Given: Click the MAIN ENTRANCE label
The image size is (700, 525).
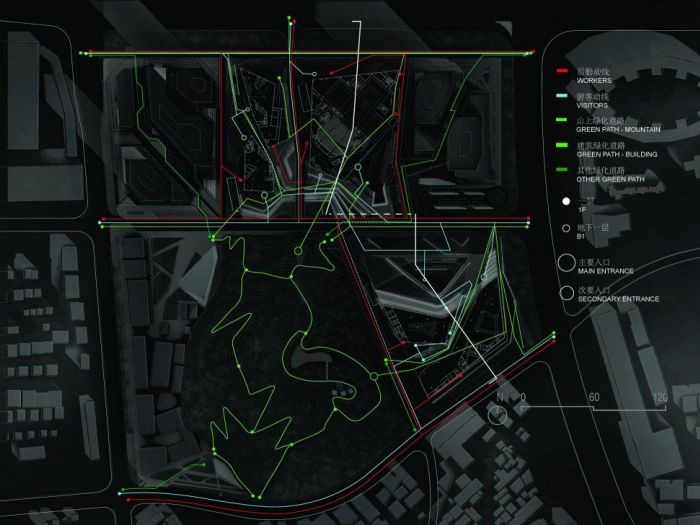Looking at the screenshot, I should click(605, 271).
